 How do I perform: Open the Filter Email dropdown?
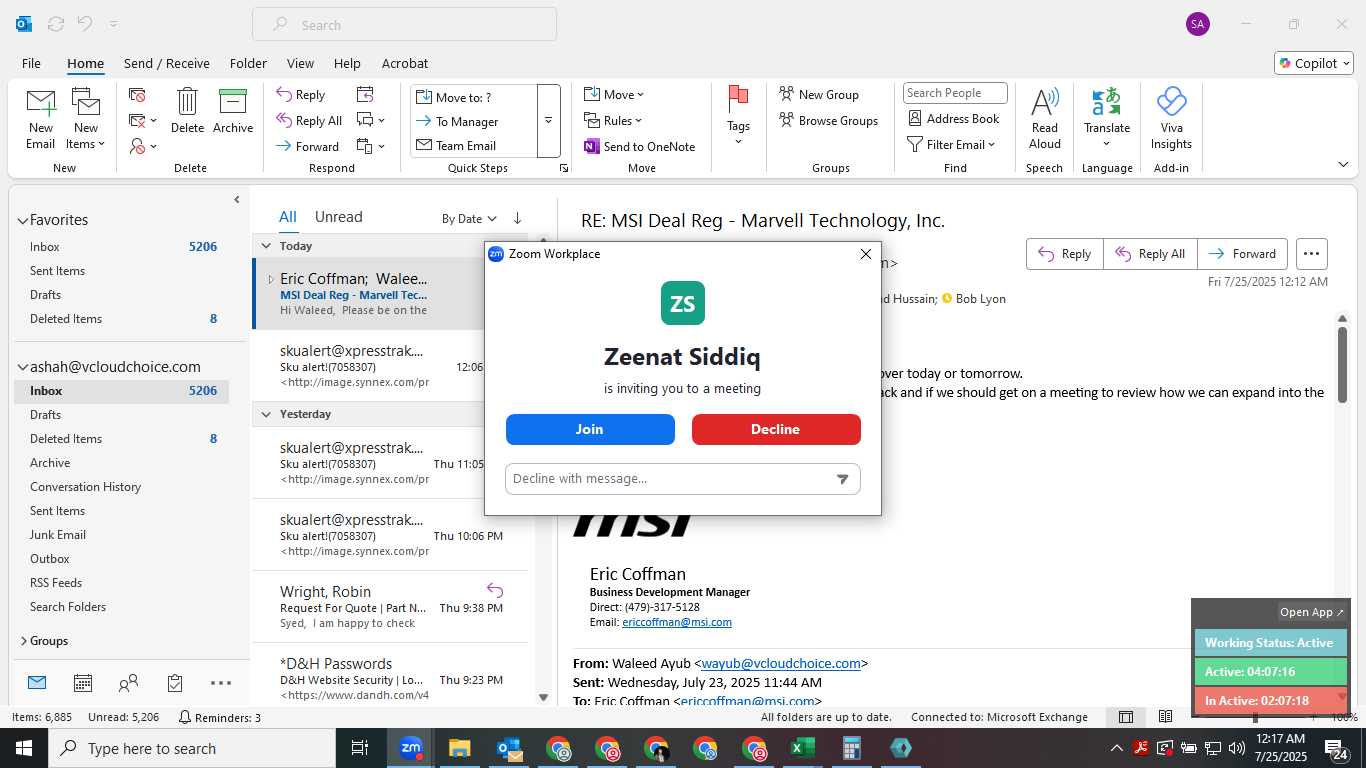click(x=951, y=145)
